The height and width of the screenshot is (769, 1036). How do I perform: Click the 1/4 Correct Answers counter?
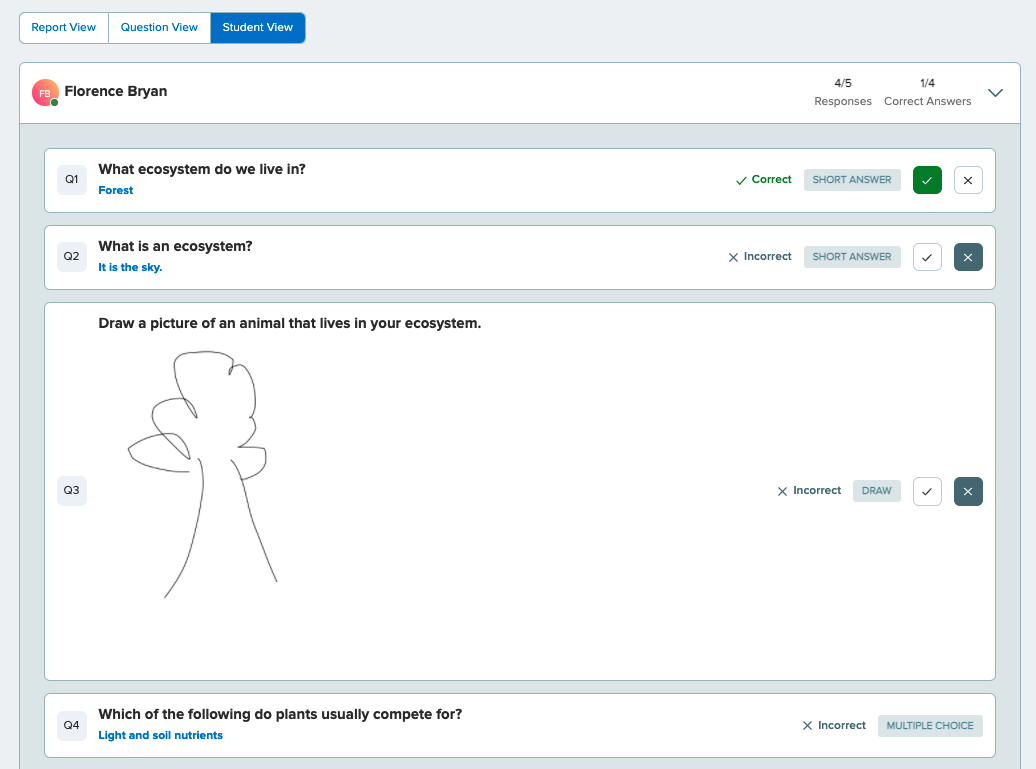pyautogui.click(x=926, y=92)
